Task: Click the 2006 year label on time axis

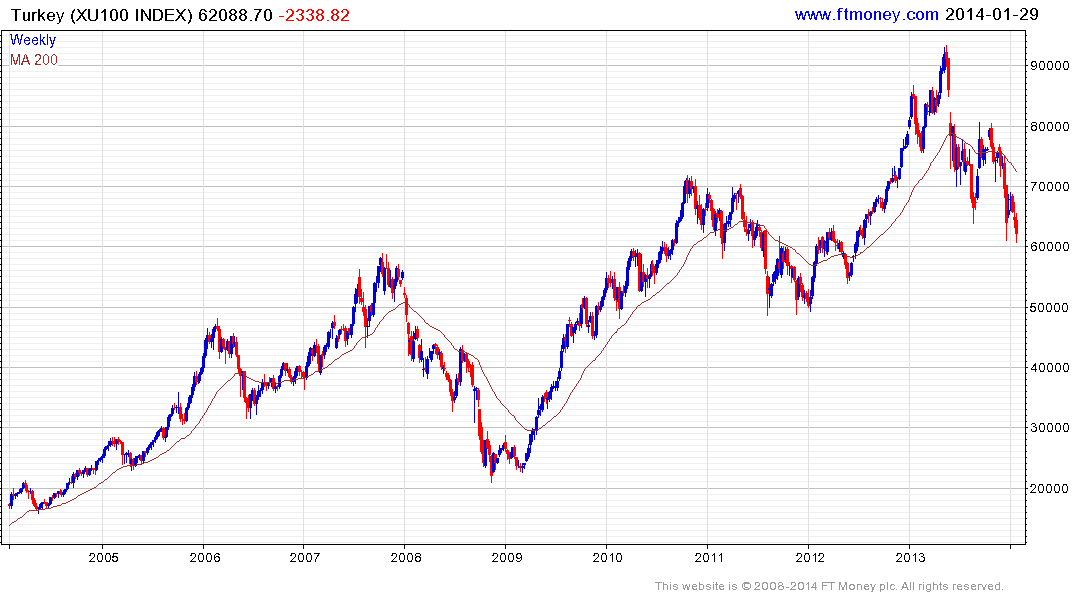Action: [x=205, y=557]
